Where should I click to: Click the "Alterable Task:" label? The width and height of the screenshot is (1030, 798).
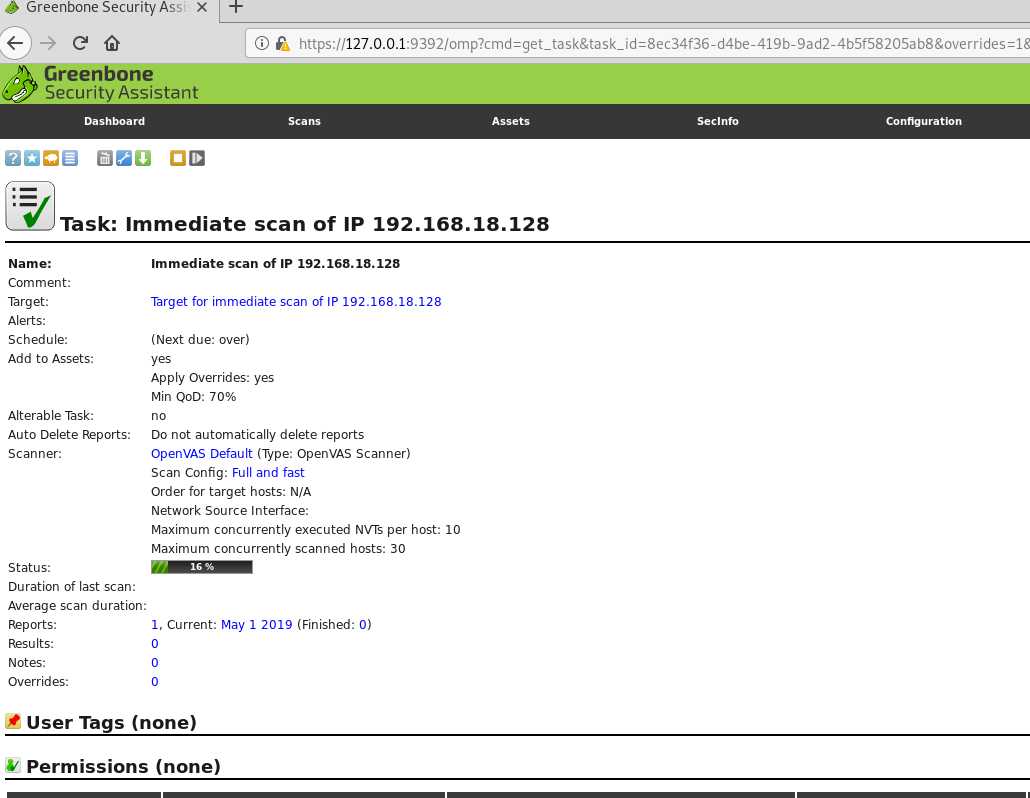pyautogui.click(x=51, y=416)
